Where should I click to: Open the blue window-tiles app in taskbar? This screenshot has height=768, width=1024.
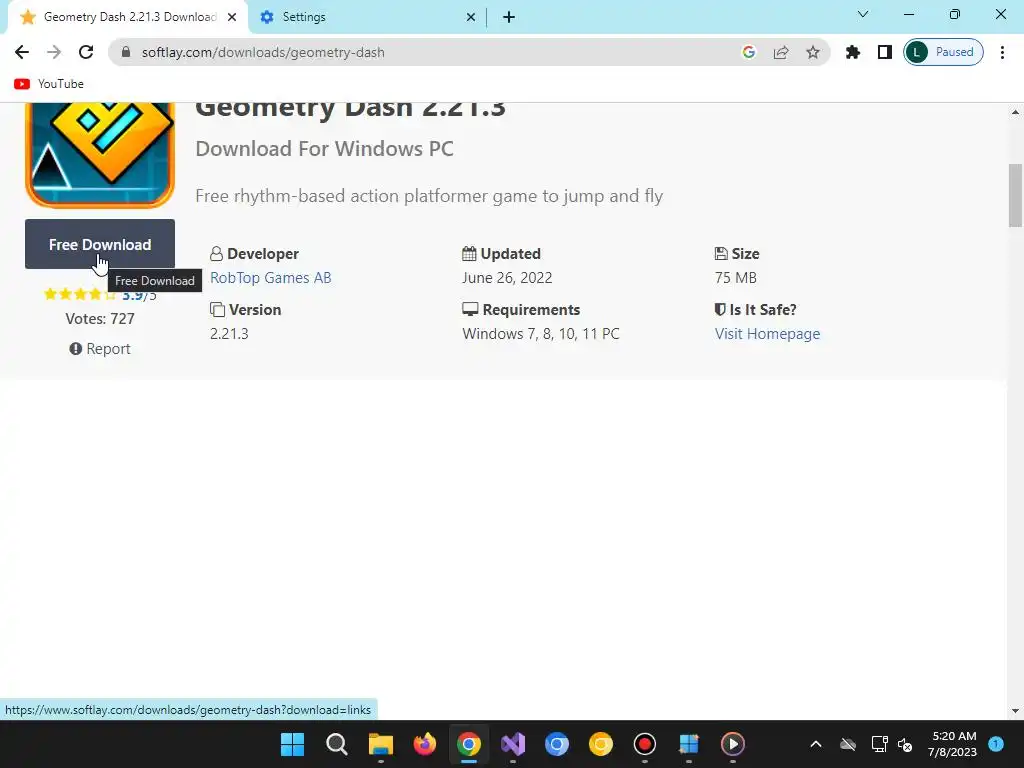click(689, 744)
